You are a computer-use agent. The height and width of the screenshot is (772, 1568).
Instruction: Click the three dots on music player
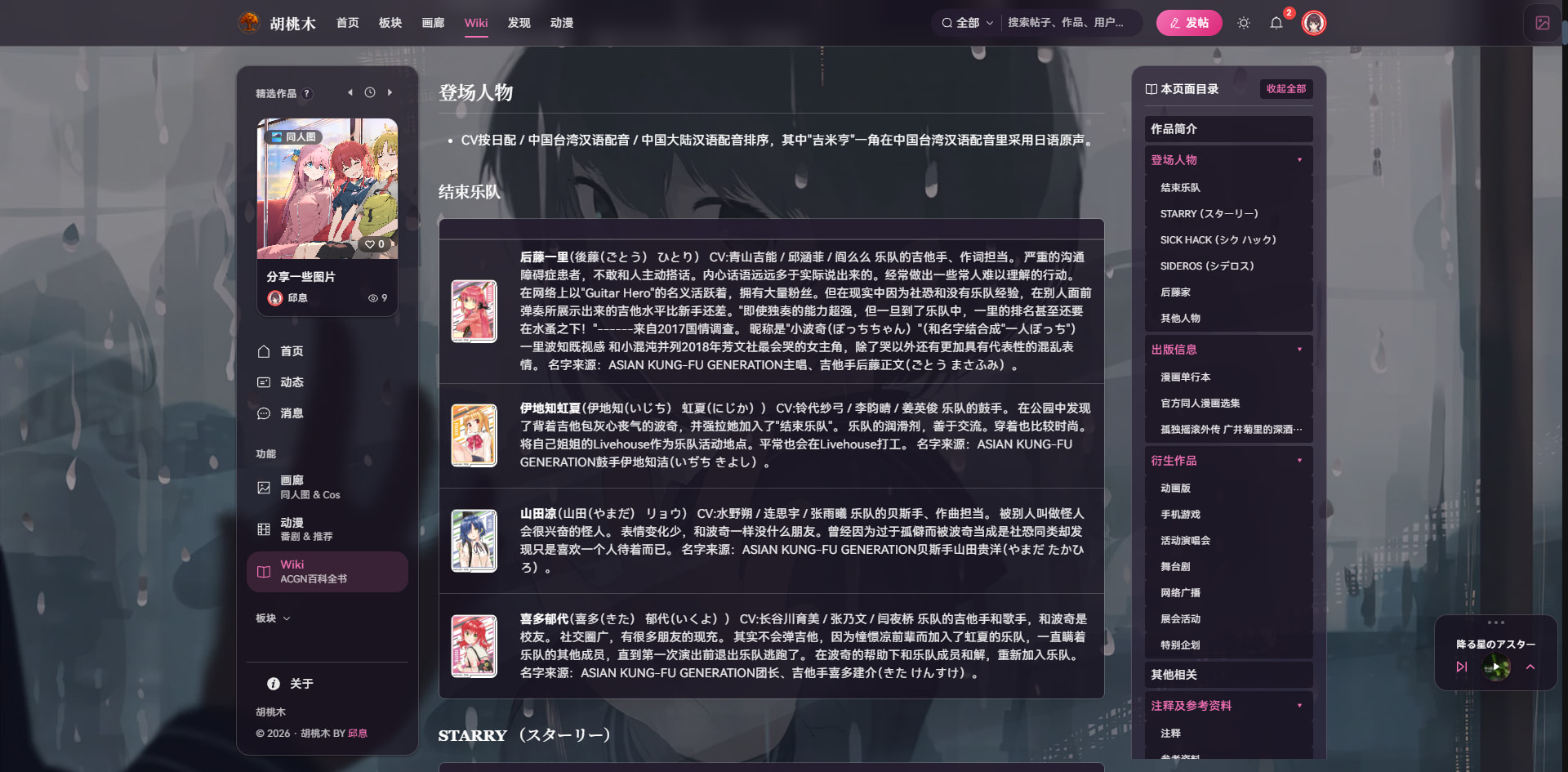pyautogui.click(x=1496, y=623)
